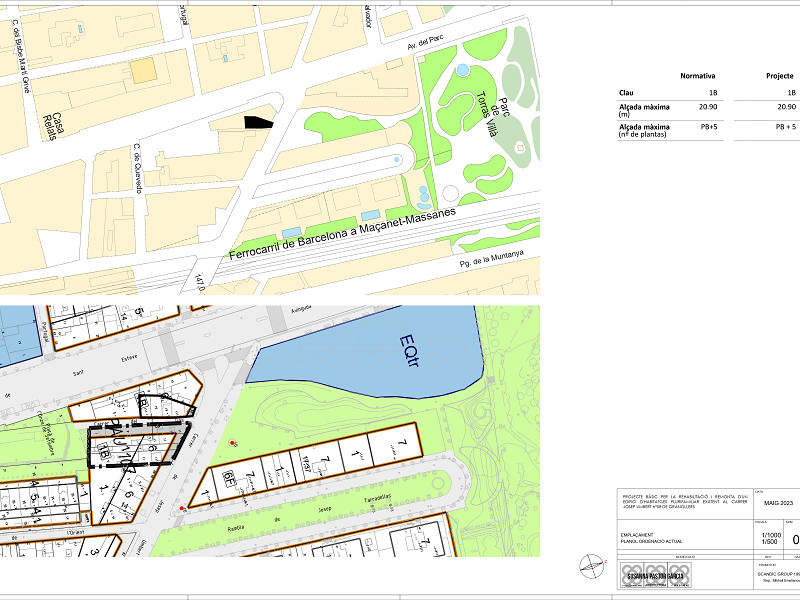The width and height of the screenshot is (800, 600).
Task: Click the 'Normativa' column header
Action: point(697,76)
